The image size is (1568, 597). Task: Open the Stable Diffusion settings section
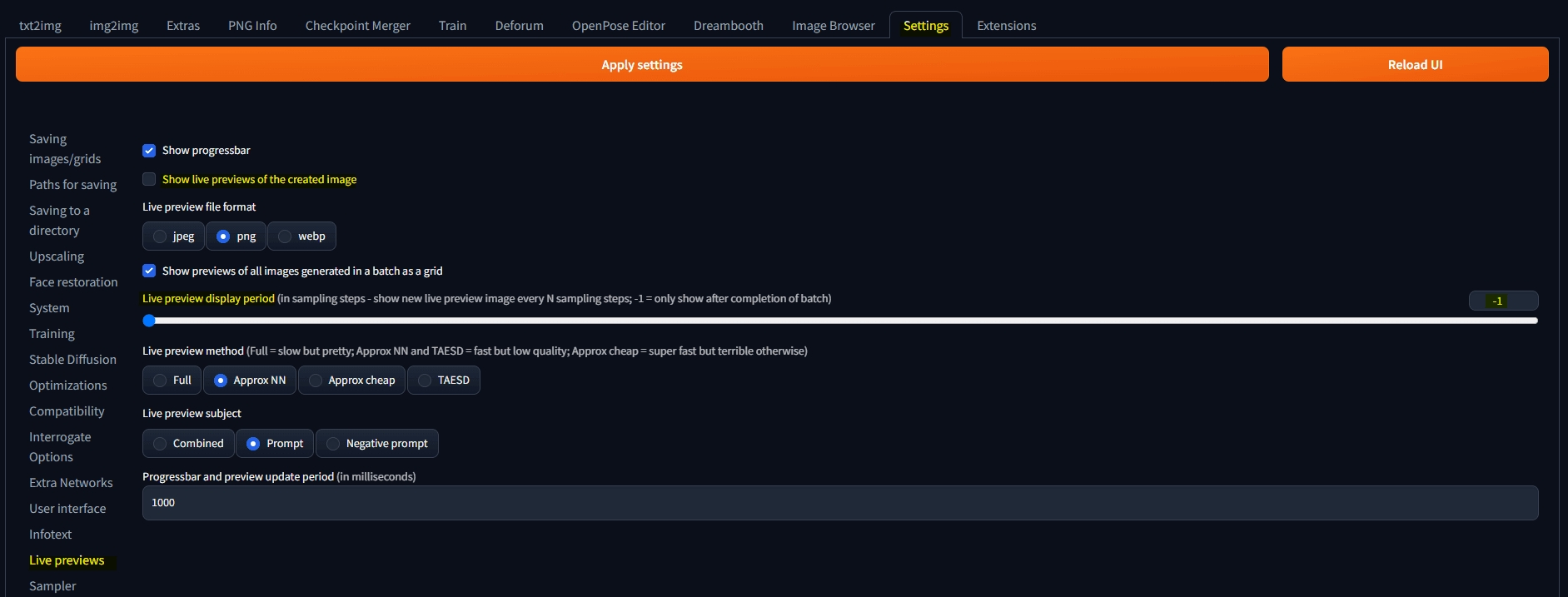pos(72,360)
